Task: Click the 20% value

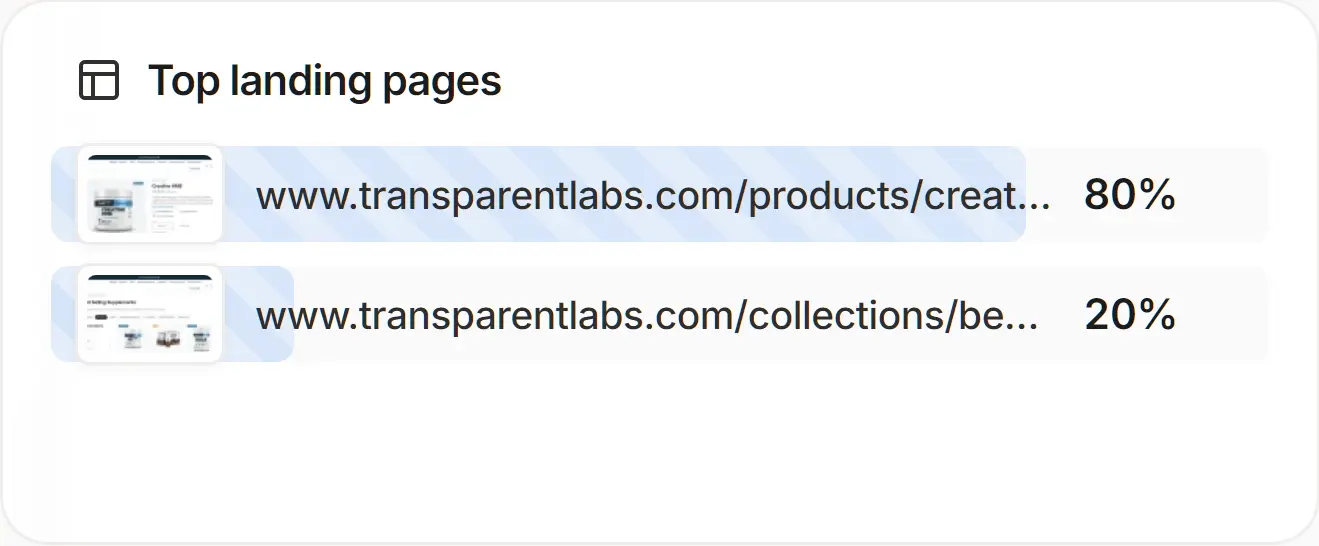Action: point(1130,315)
